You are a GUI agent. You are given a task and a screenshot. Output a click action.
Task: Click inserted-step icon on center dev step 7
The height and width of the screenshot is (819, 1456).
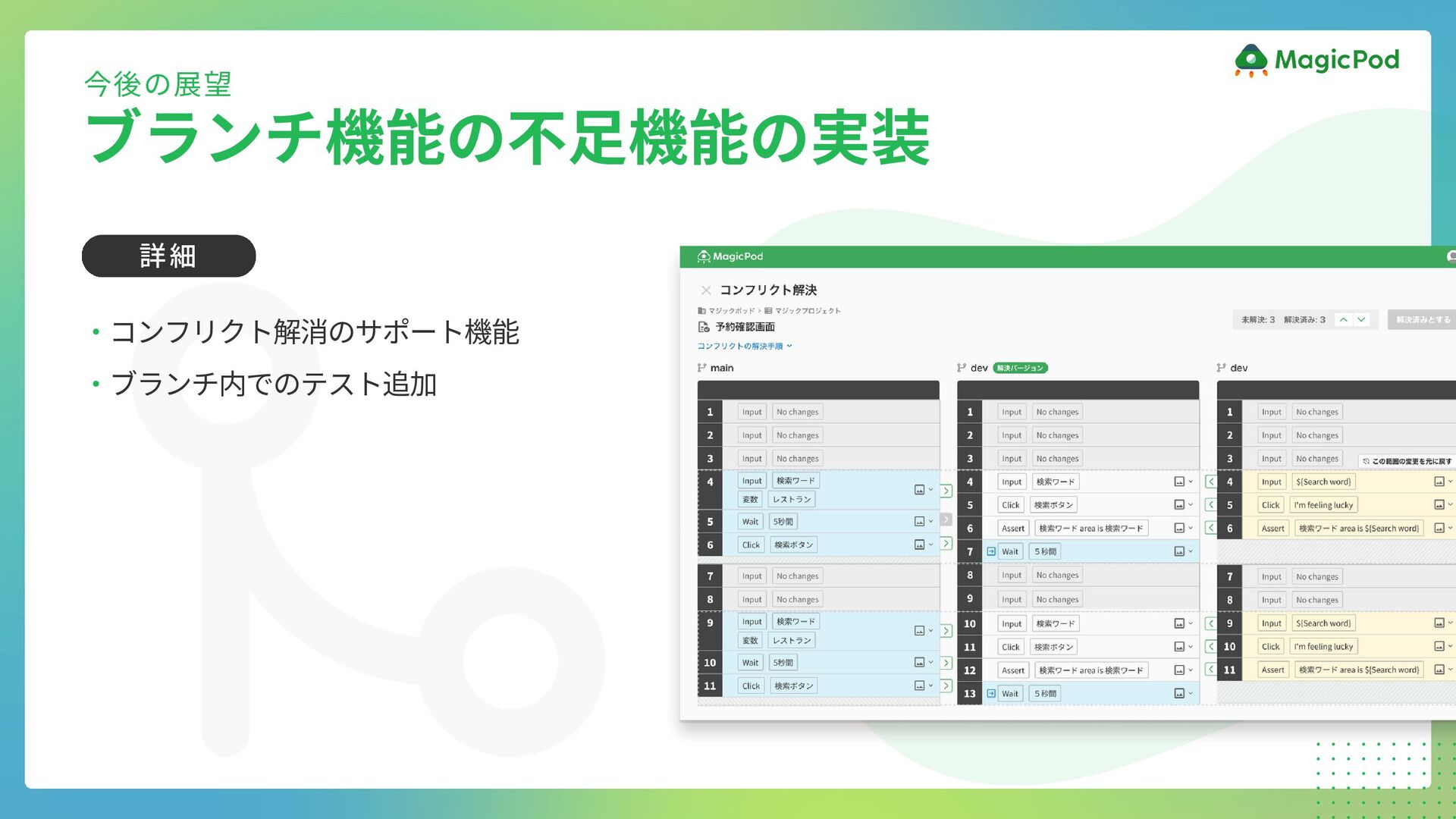pyautogui.click(x=991, y=551)
